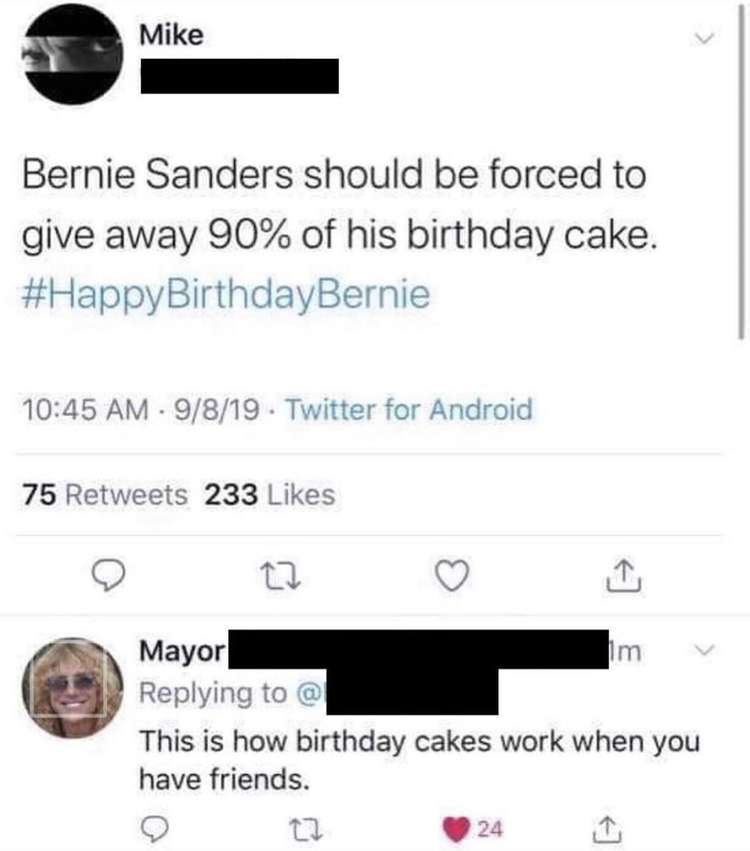Open Mike's profile via display name

(x=171, y=35)
